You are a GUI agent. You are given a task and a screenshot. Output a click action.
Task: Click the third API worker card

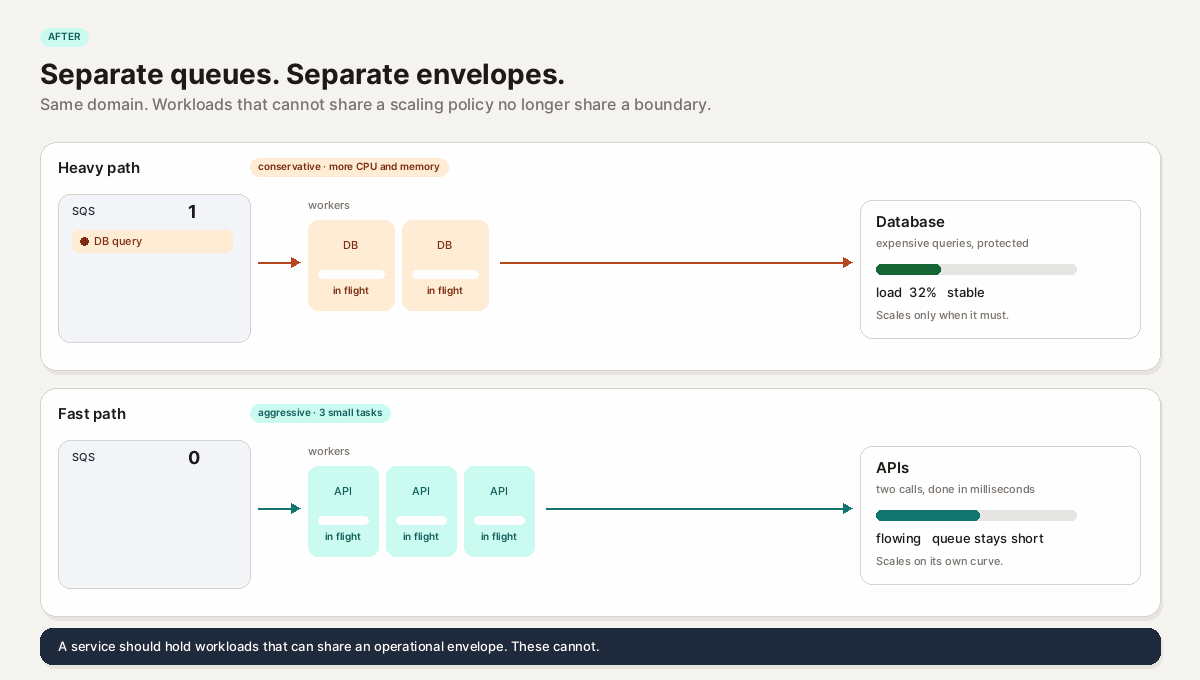[x=499, y=511]
